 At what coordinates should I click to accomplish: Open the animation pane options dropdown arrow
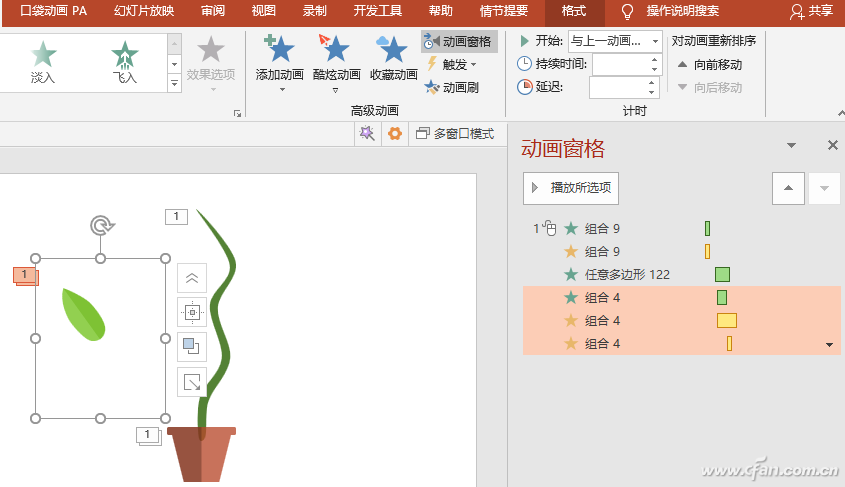pos(791,145)
